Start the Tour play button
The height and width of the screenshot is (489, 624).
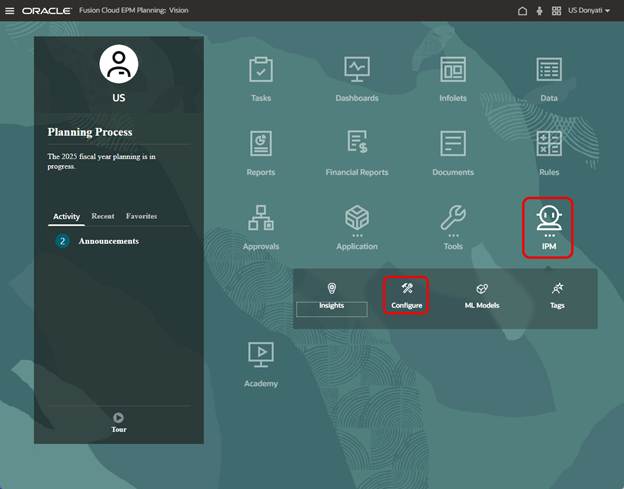(x=119, y=418)
